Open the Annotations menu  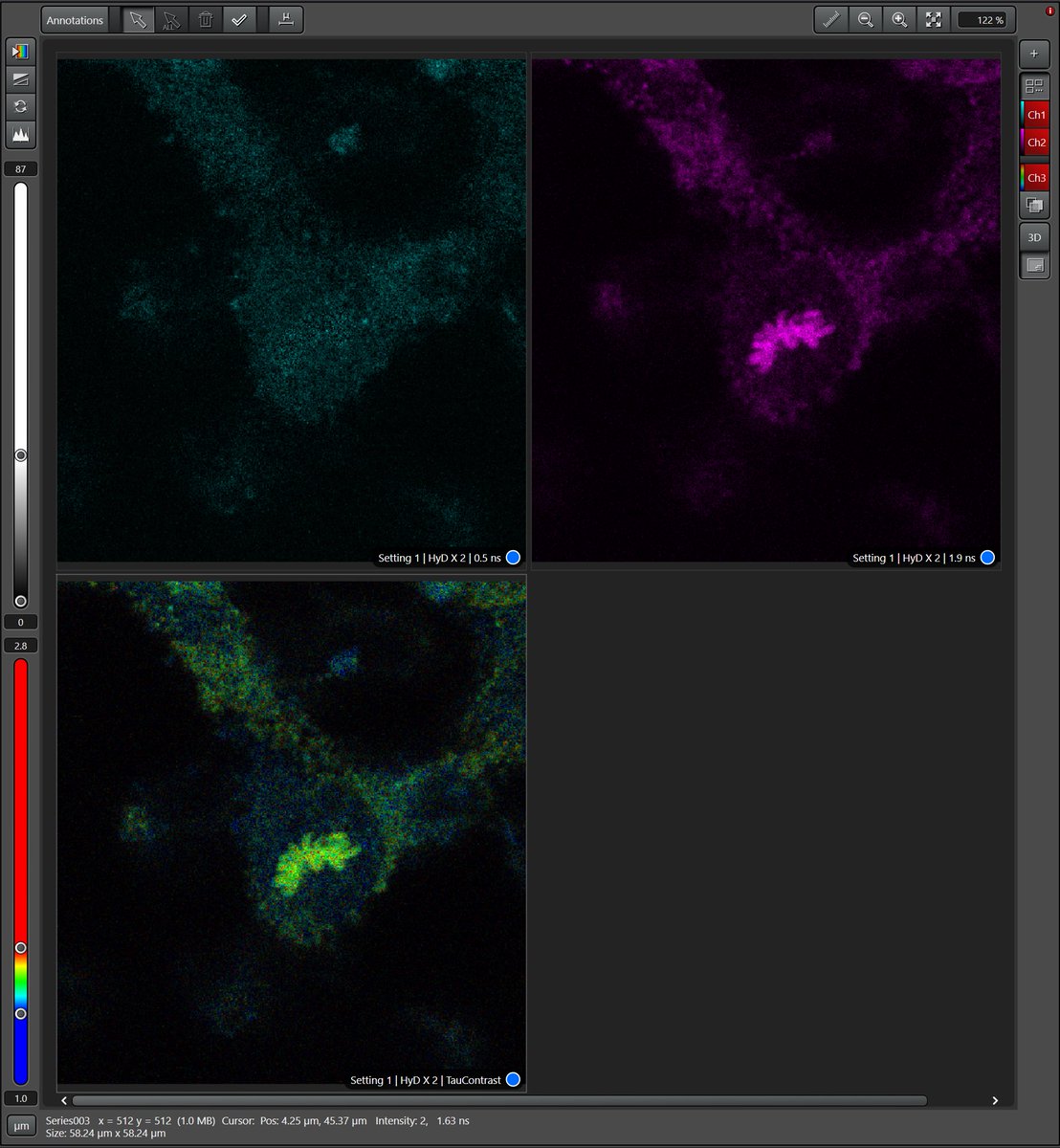point(74,19)
